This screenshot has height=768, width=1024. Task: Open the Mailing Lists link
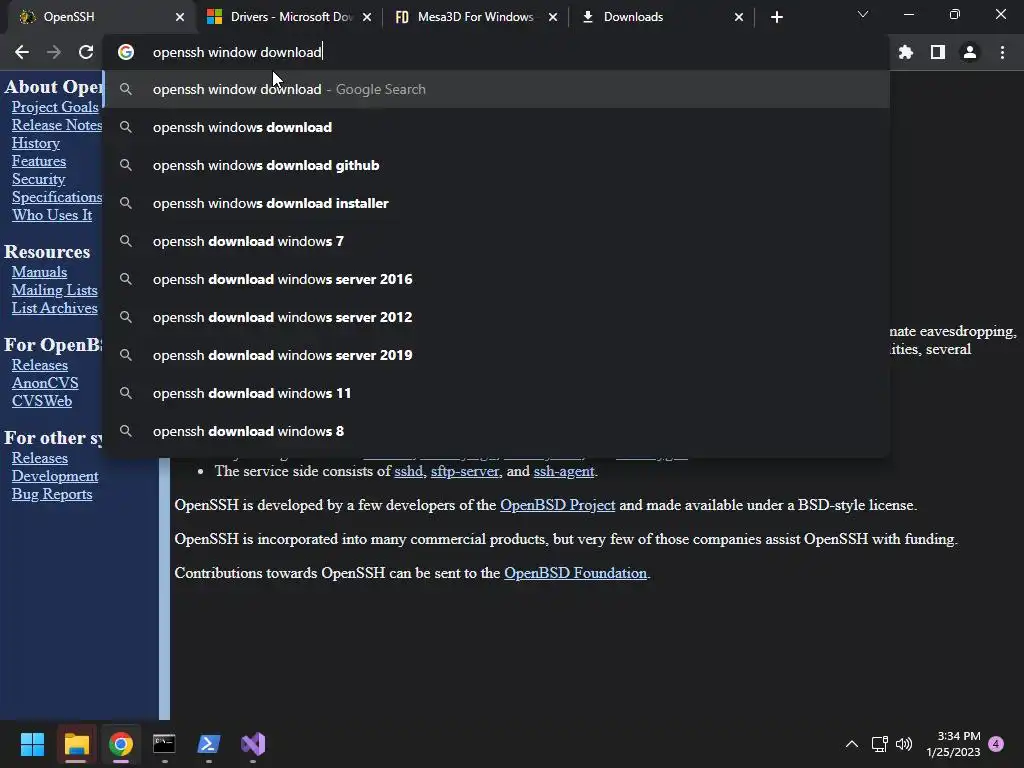[54, 290]
